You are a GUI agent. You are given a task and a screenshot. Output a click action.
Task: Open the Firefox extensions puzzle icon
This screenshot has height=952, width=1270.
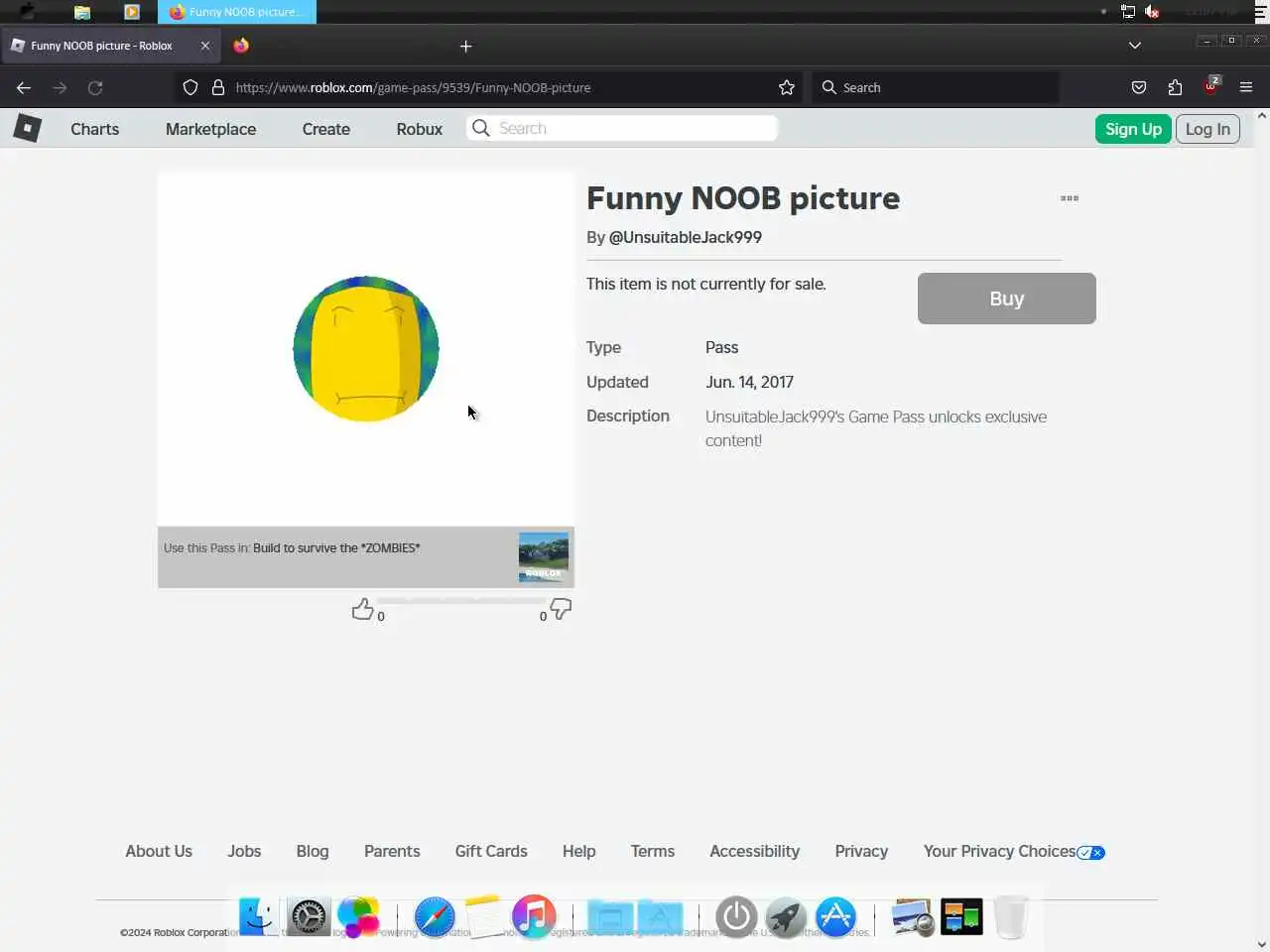point(1175,87)
